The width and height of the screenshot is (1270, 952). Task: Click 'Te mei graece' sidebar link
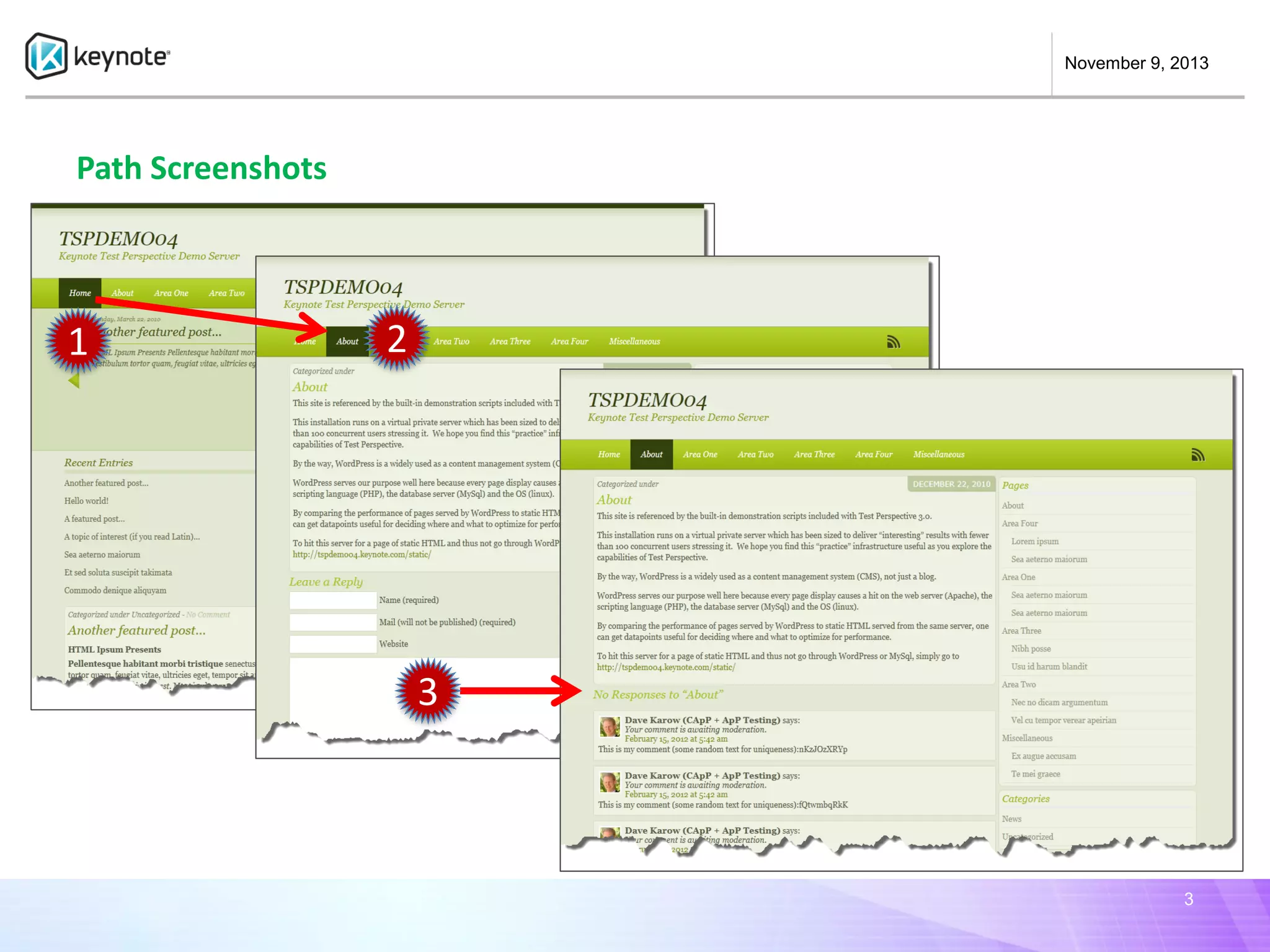[x=1036, y=775]
